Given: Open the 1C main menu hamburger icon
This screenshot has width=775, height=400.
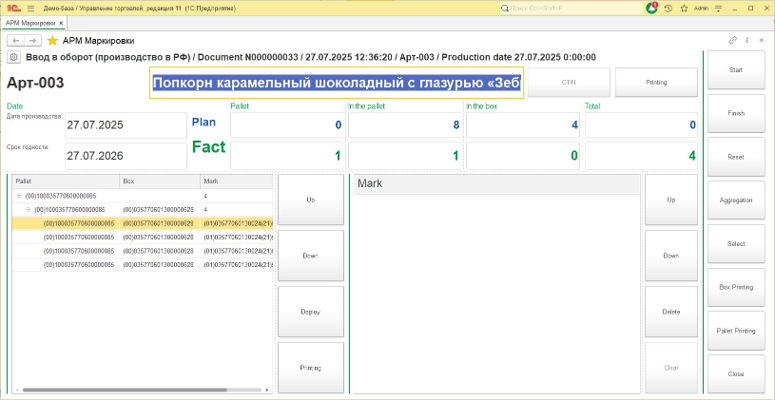Looking at the screenshot, I should (x=31, y=8).
